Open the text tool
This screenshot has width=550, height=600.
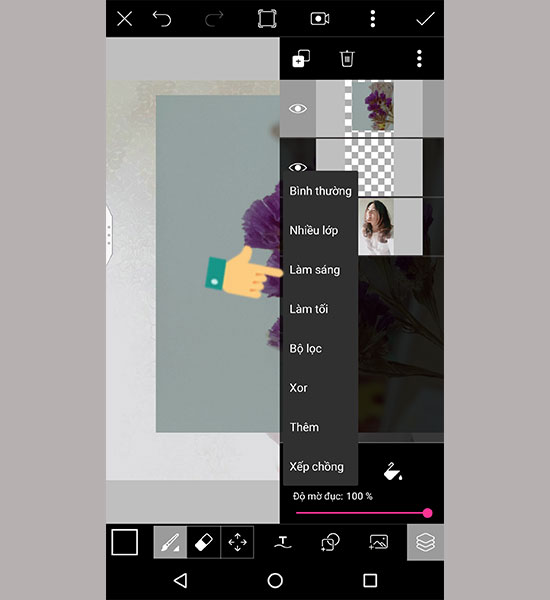283,542
